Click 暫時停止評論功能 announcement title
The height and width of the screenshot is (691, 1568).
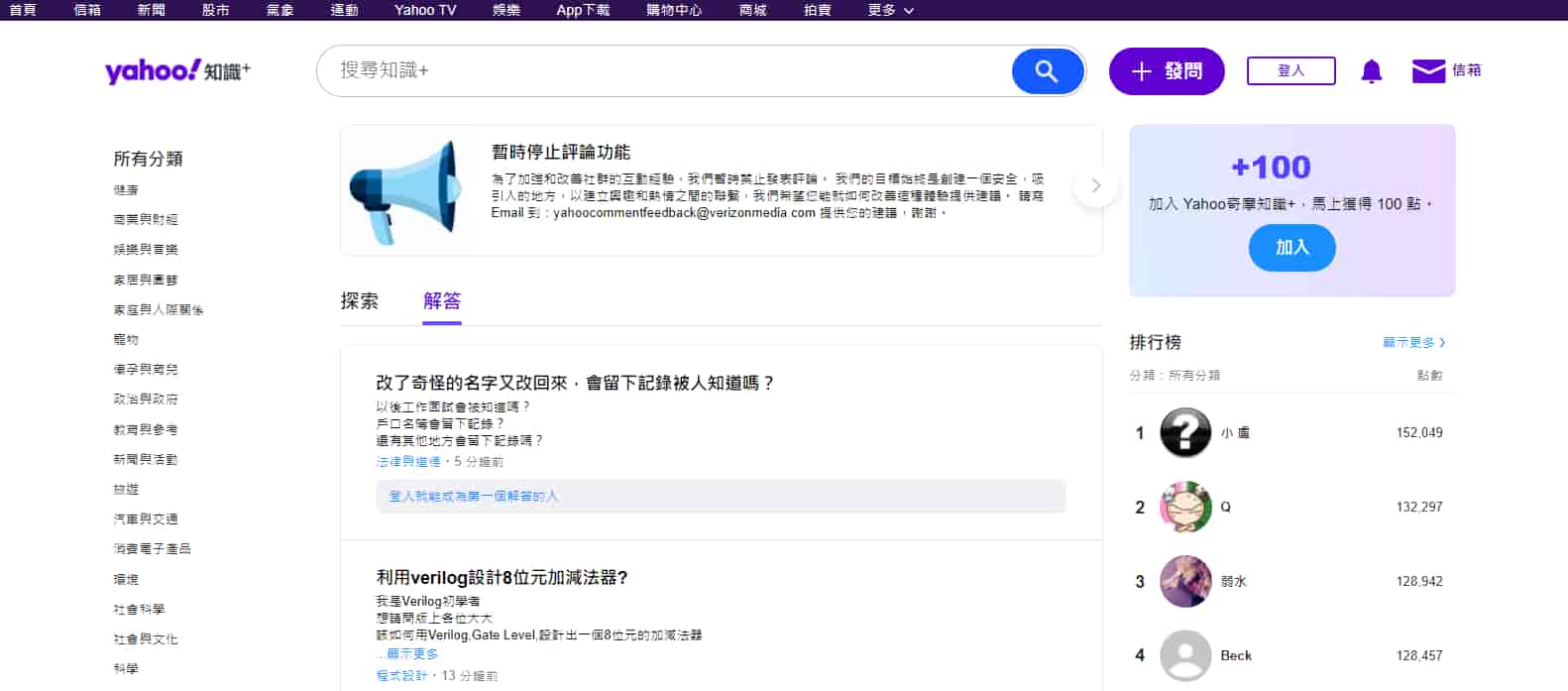(x=561, y=152)
